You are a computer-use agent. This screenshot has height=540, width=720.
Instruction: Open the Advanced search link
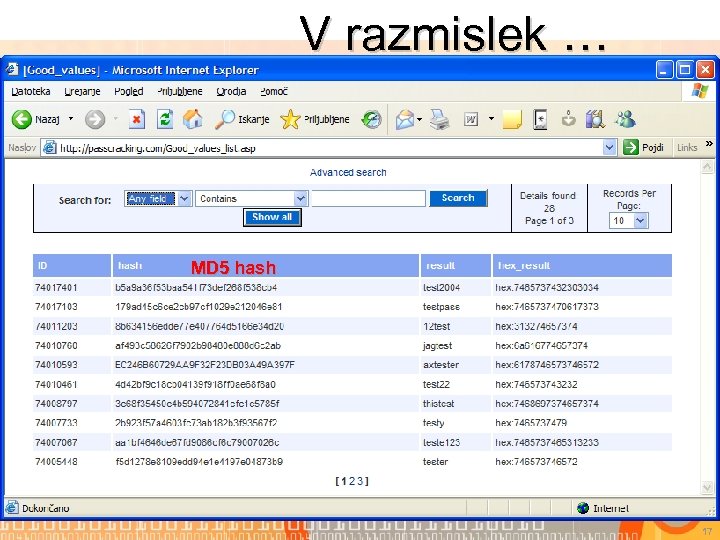pos(348,172)
